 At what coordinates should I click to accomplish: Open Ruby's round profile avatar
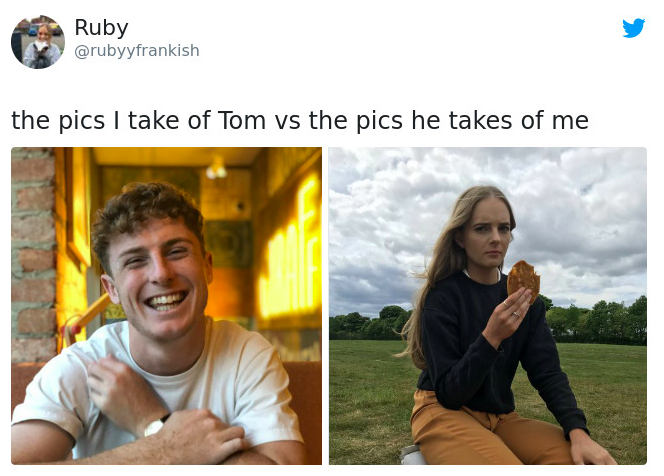(38, 42)
